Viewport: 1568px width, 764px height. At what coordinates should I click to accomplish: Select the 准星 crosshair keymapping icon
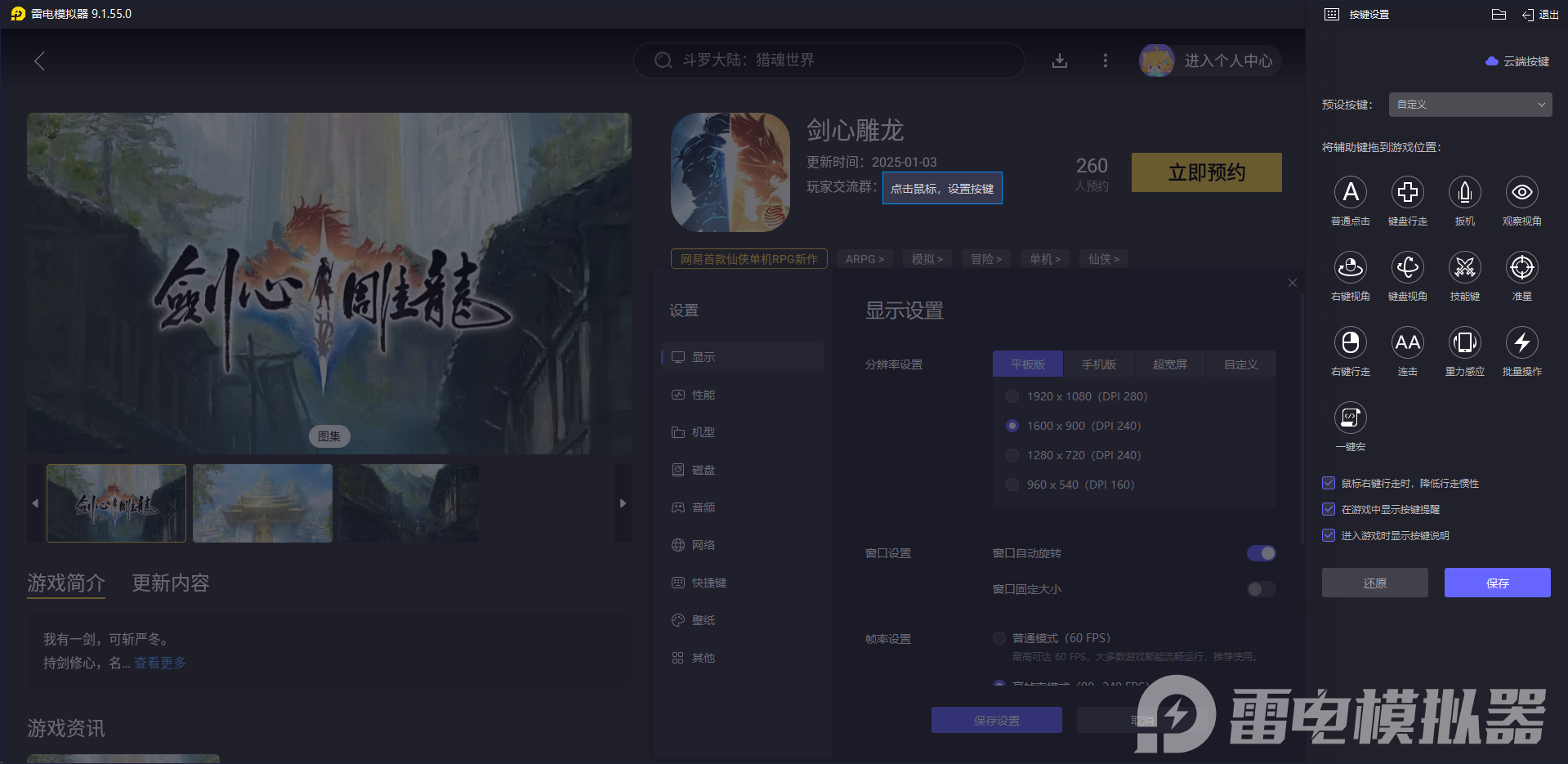pyautogui.click(x=1521, y=268)
